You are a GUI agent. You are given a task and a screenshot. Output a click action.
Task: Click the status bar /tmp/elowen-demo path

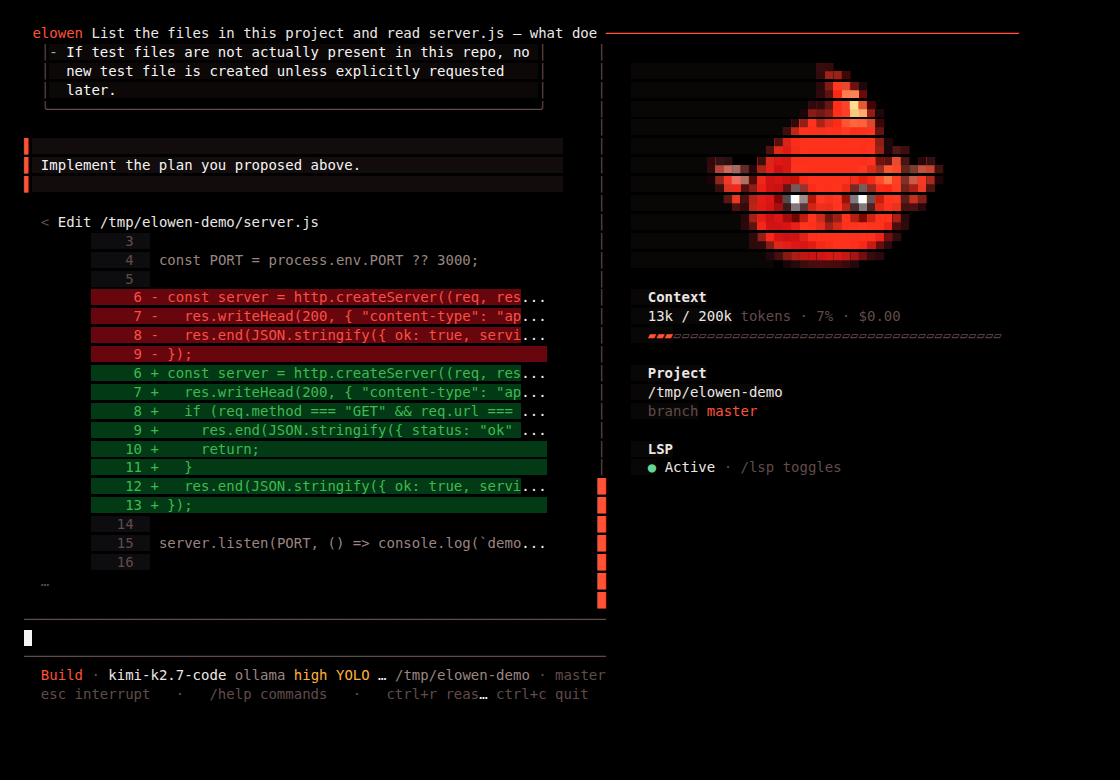tap(462, 675)
